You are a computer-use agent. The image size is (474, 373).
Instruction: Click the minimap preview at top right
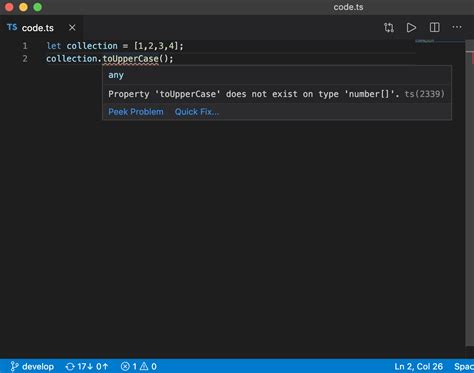[x=425, y=41]
